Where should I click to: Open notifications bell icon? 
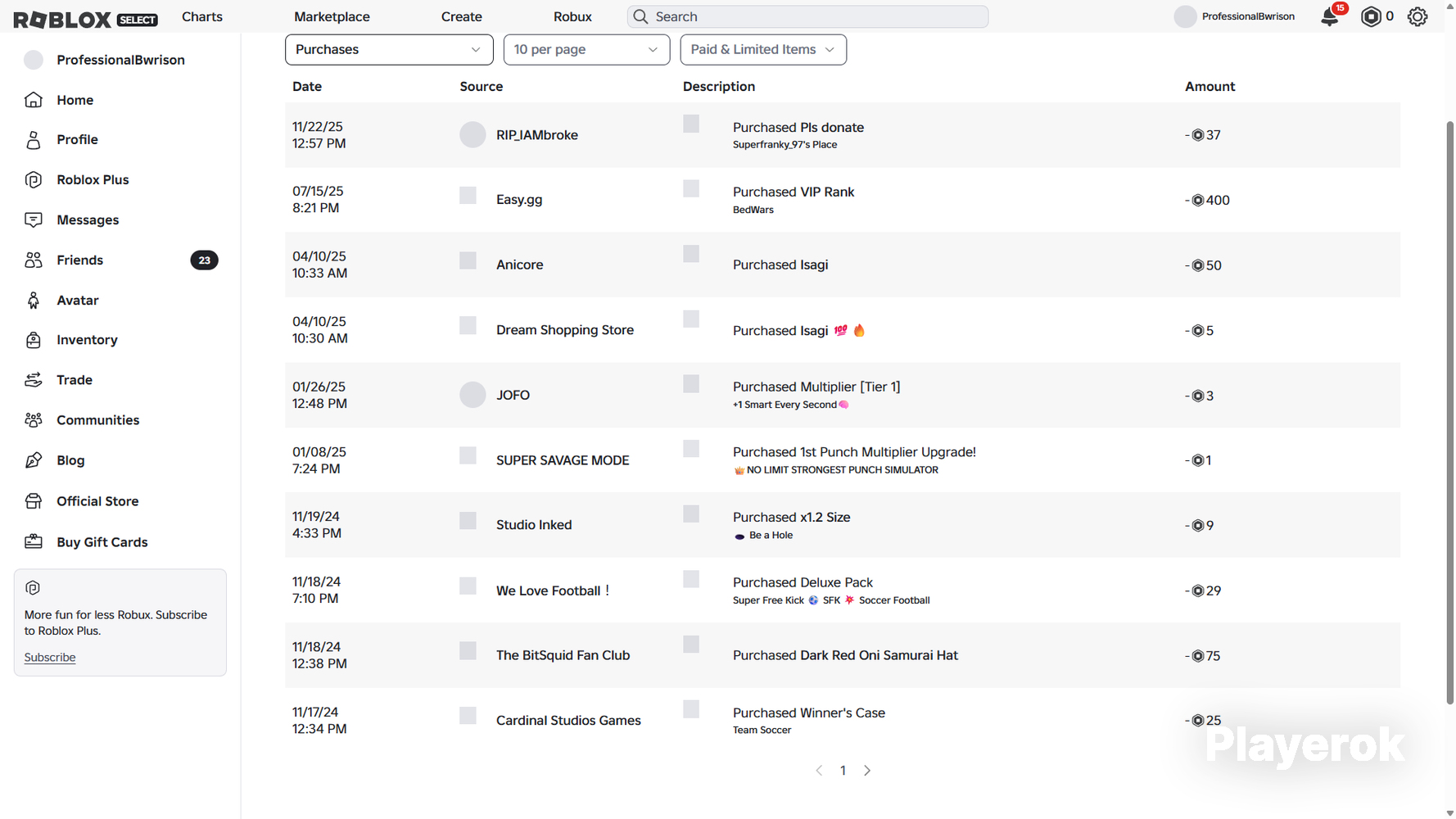1330,17
